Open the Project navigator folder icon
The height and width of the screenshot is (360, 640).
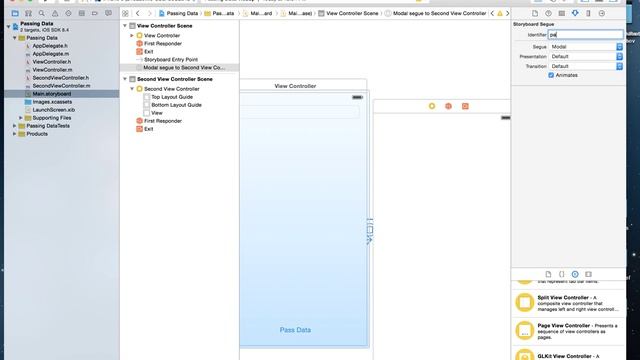coord(15,13)
